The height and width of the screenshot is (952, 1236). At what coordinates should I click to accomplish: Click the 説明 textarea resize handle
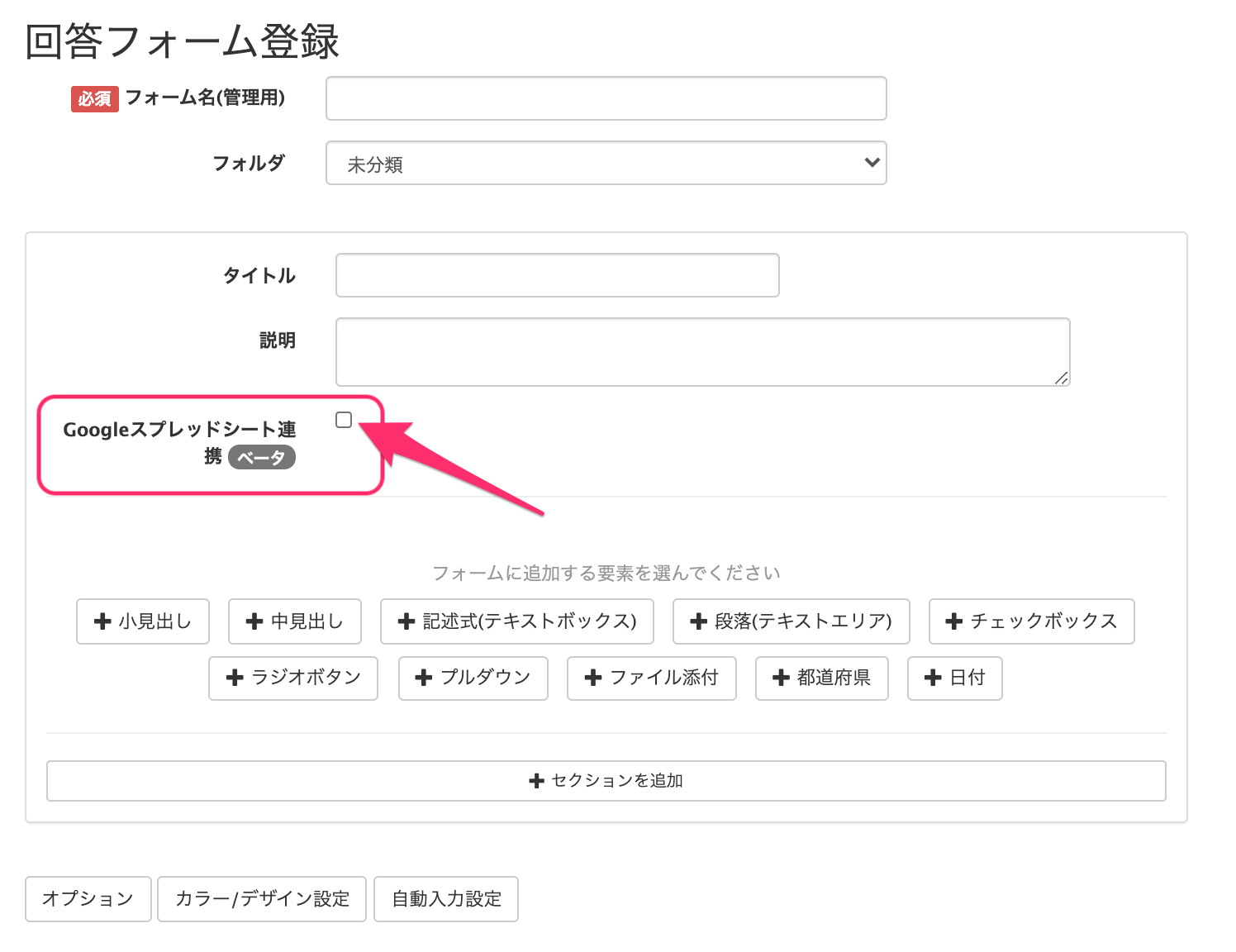coord(1062,378)
